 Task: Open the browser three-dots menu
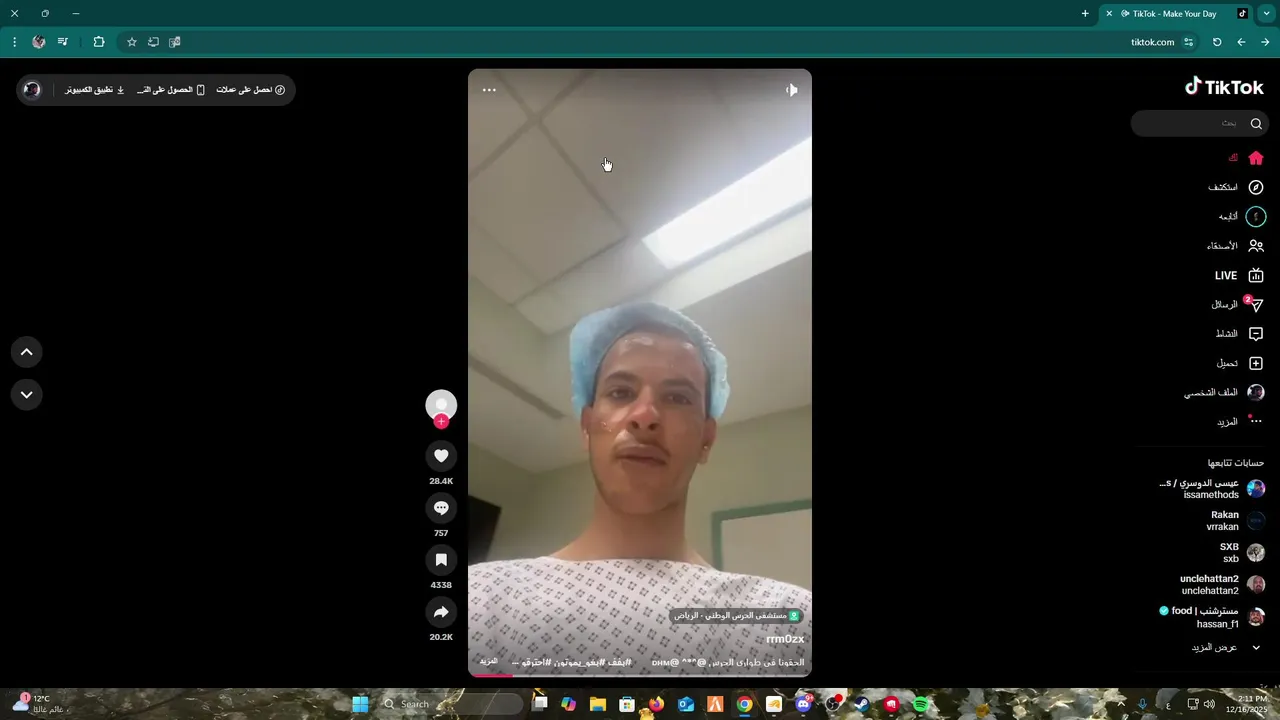click(x=14, y=42)
